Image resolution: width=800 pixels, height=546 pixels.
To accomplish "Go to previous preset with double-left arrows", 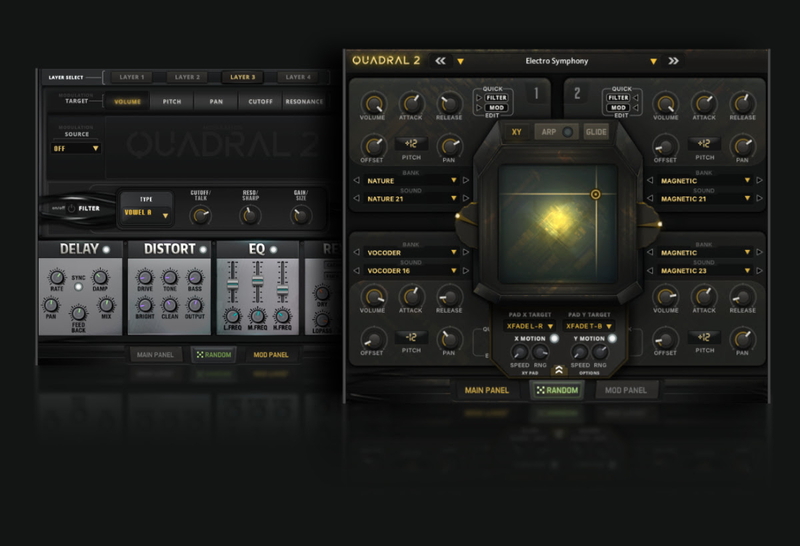I will 440,61.
